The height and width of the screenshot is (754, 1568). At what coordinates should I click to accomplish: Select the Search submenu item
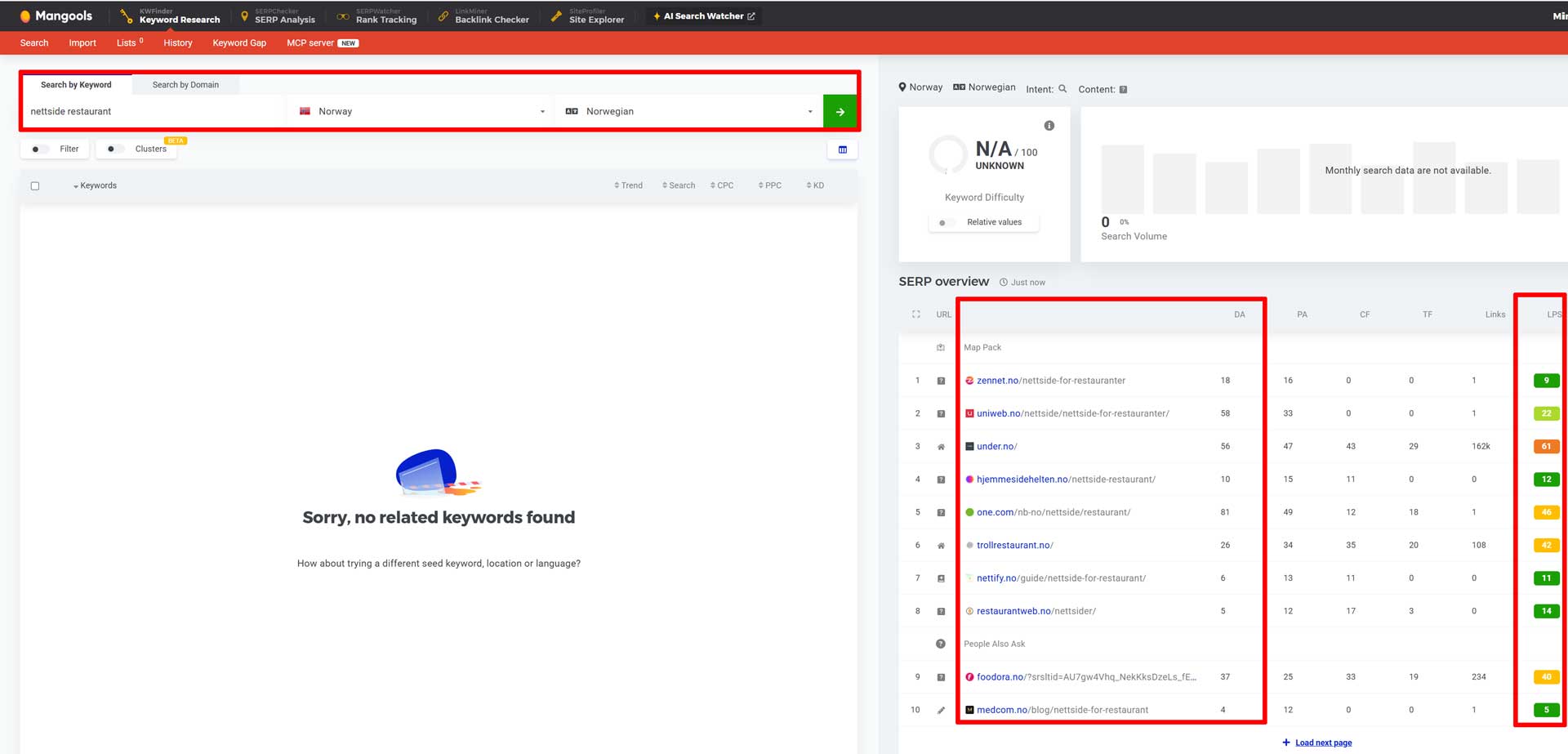pos(34,42)
